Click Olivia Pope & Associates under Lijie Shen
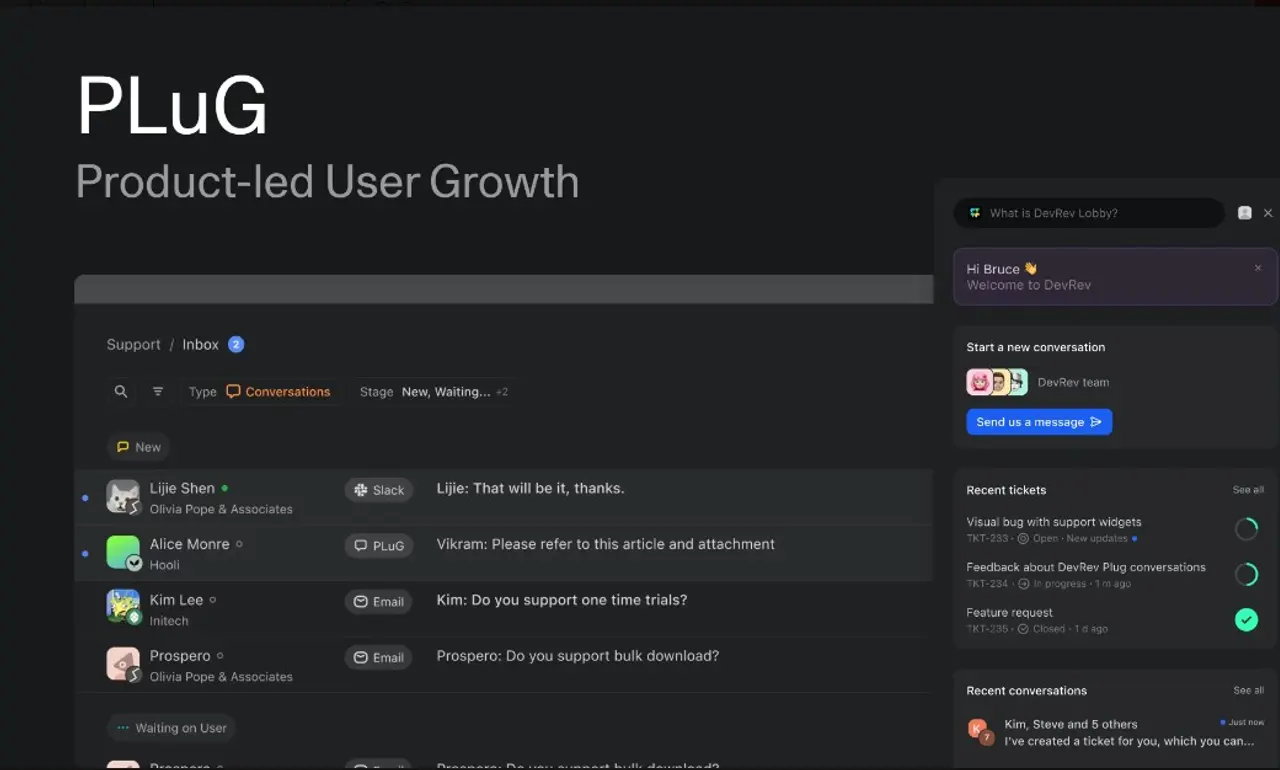 tap(221, 509)
